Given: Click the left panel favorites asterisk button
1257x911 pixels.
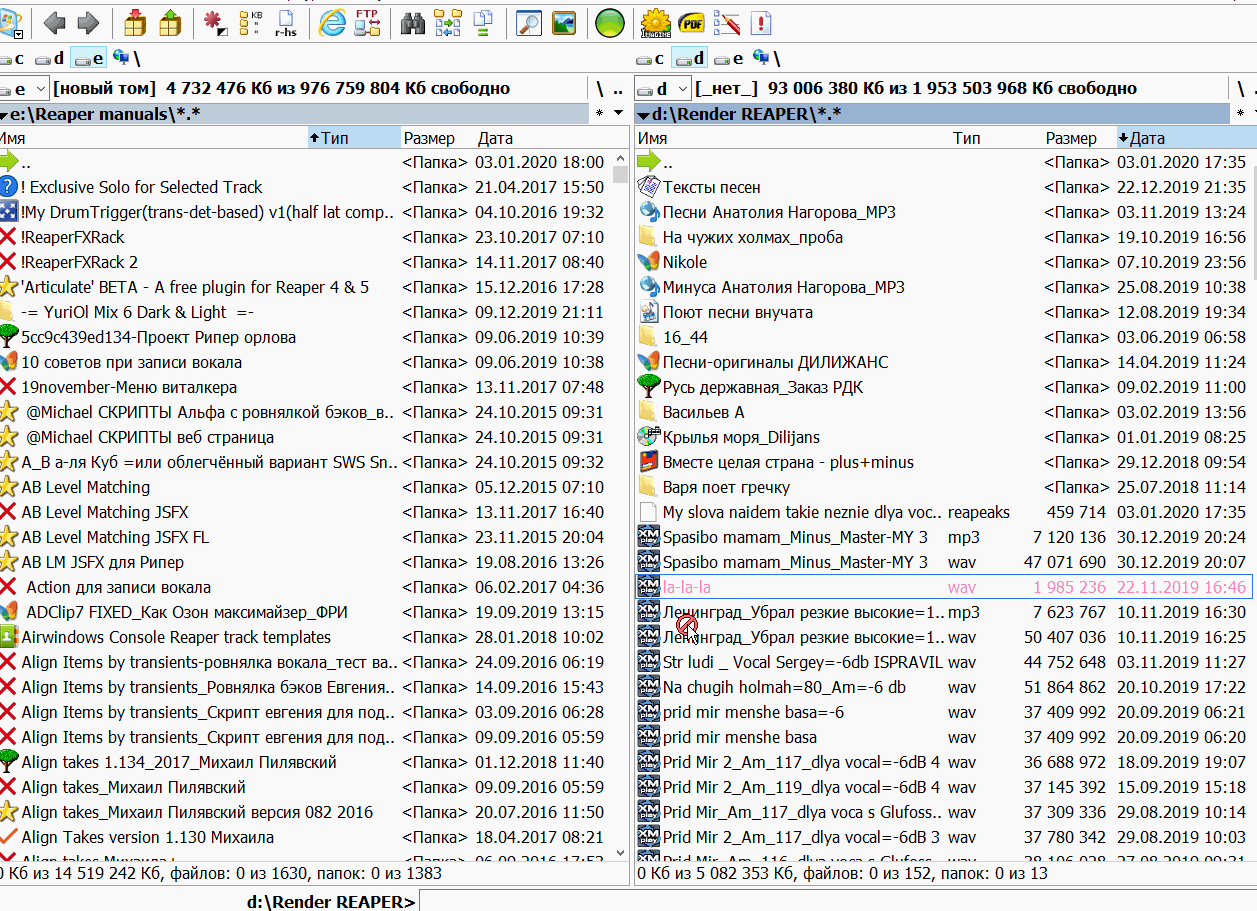Looking at the screenshot, I should point(599,114).
